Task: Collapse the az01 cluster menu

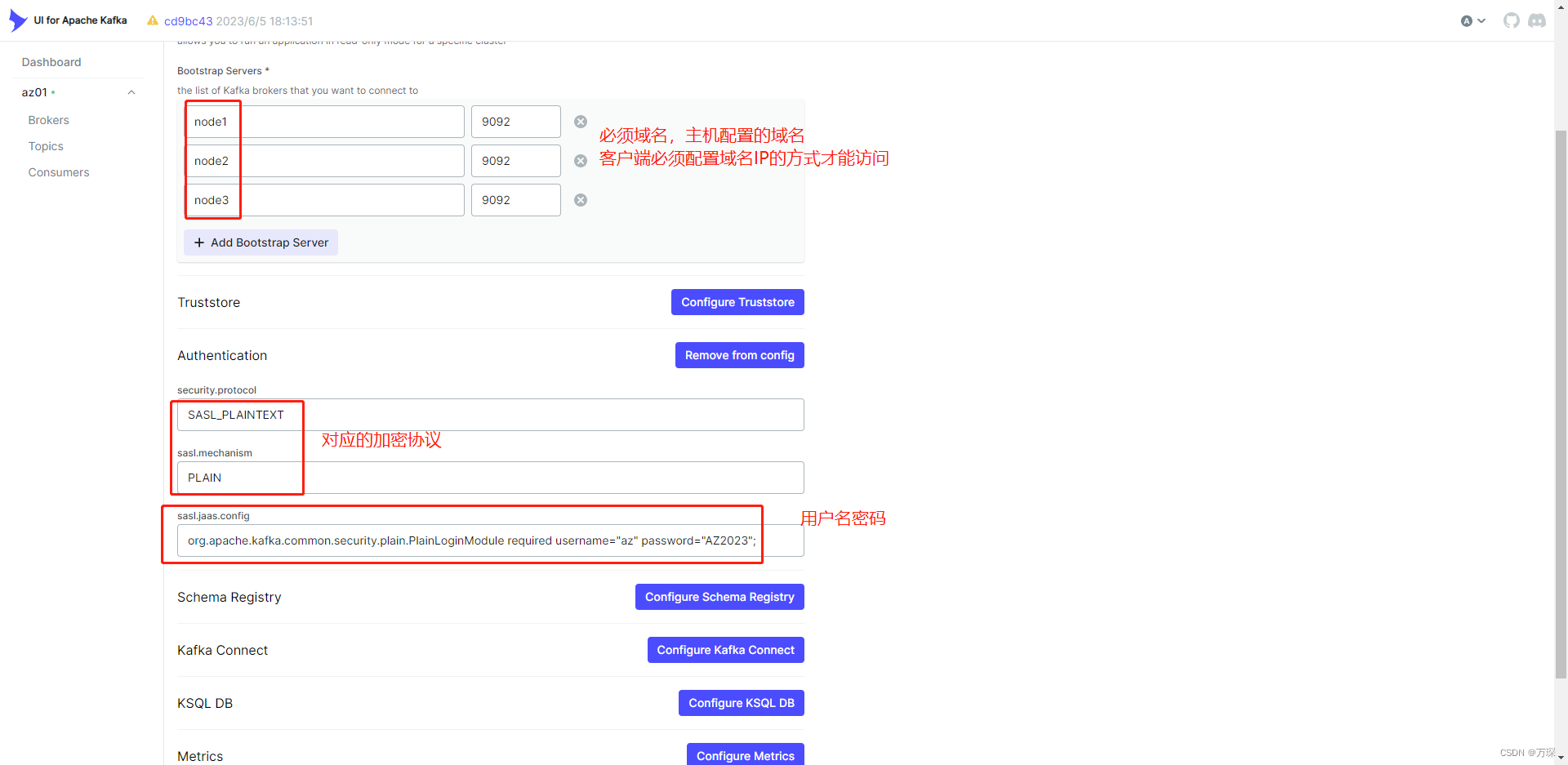Action: click(x=131, y=92)
